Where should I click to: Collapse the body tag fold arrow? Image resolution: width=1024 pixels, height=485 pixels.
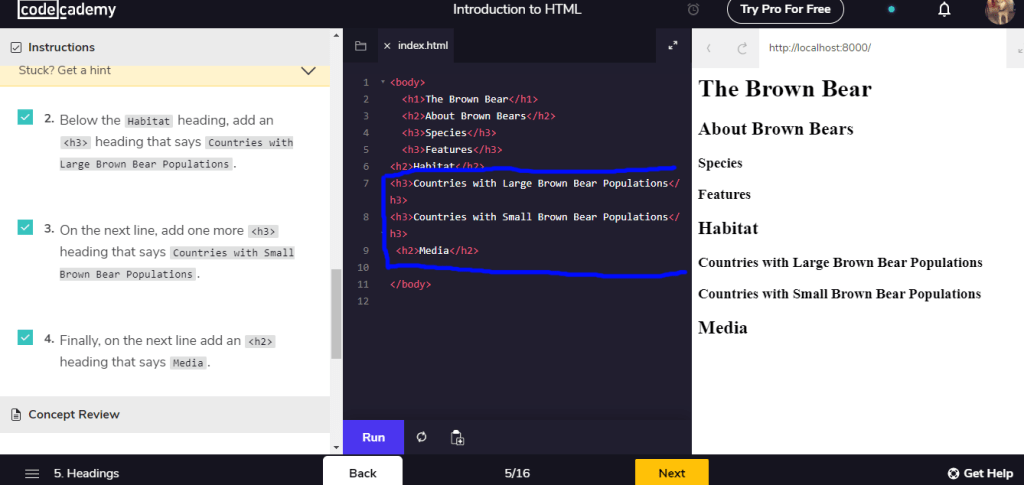coord(381,82)
